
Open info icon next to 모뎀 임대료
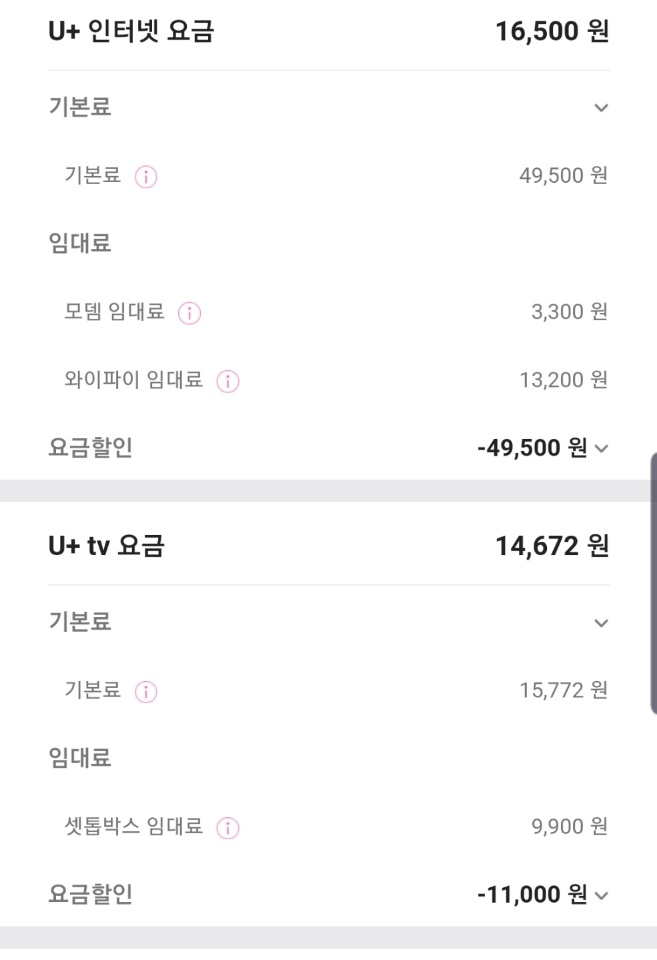(189, 313)
